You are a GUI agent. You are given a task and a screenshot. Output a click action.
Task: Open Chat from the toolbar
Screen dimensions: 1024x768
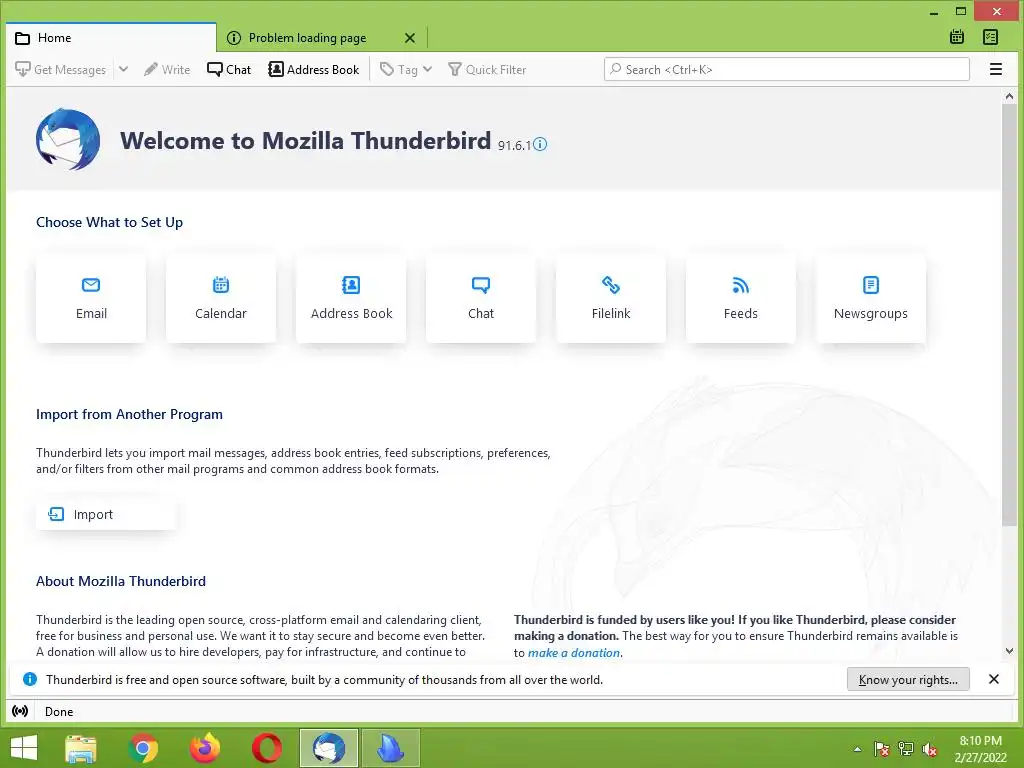pos(229,69)
